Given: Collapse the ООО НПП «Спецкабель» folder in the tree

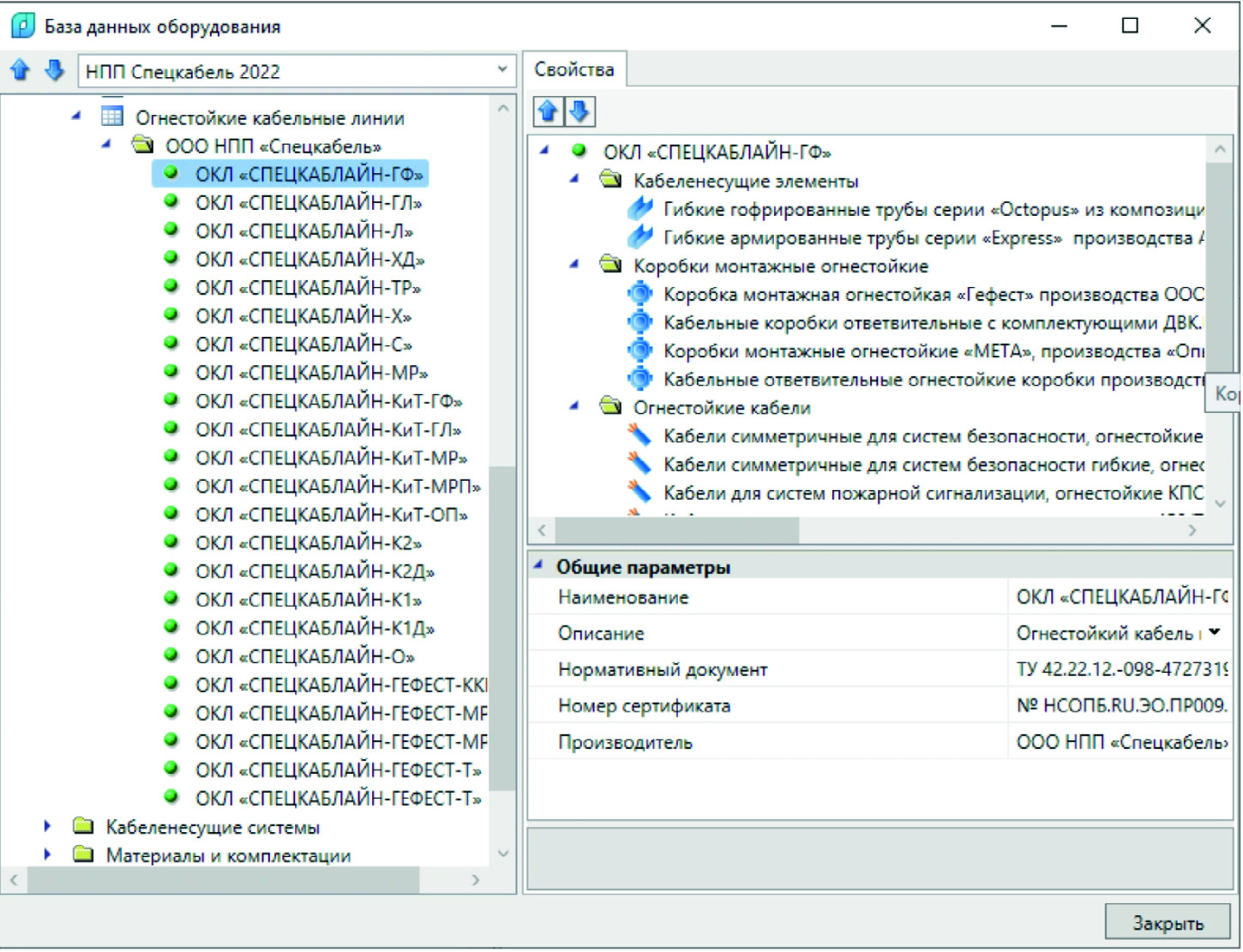Looking at the screenshot, I should click(x=106, y=145).
